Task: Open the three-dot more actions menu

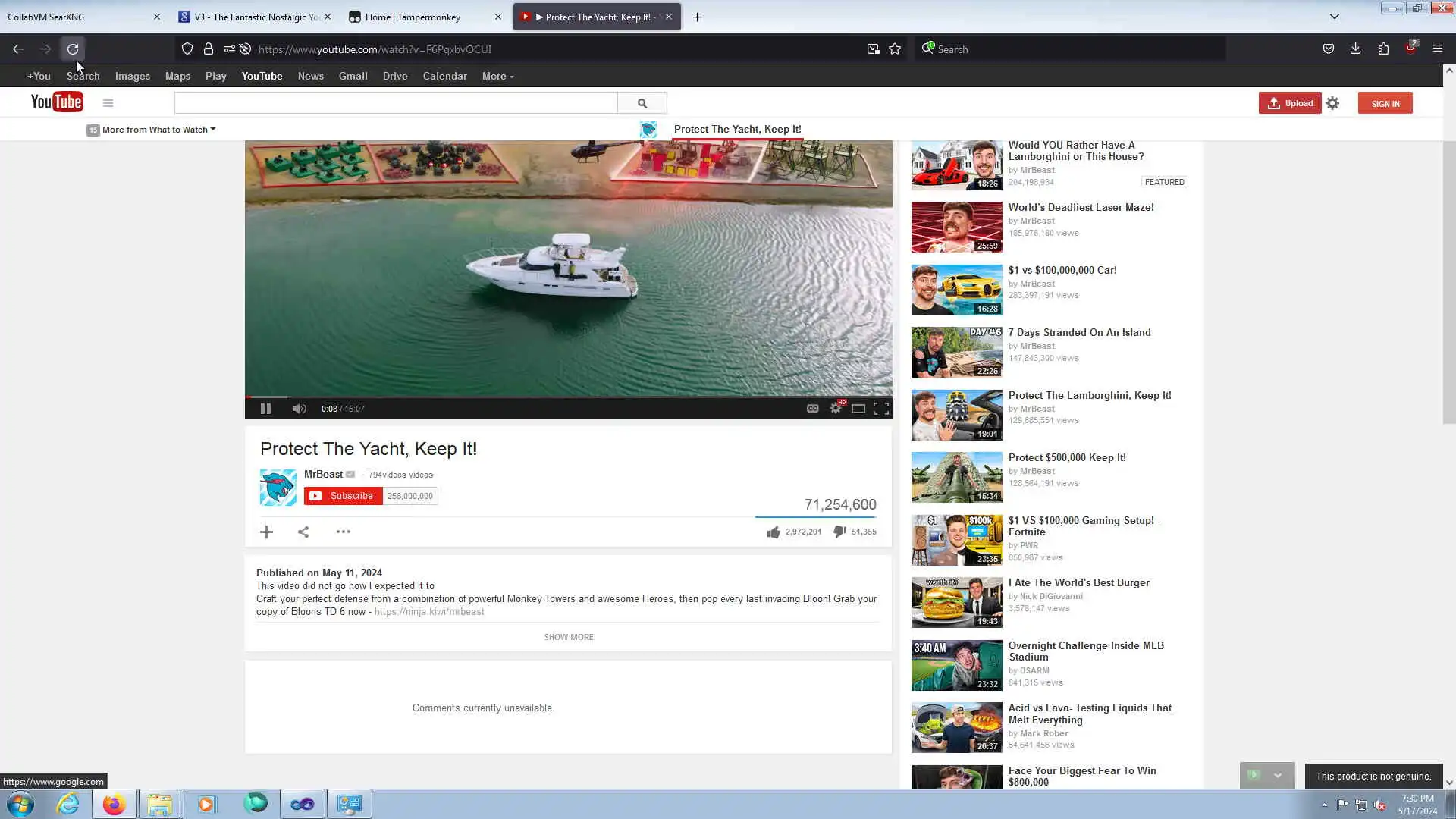Action: [344, 532]
